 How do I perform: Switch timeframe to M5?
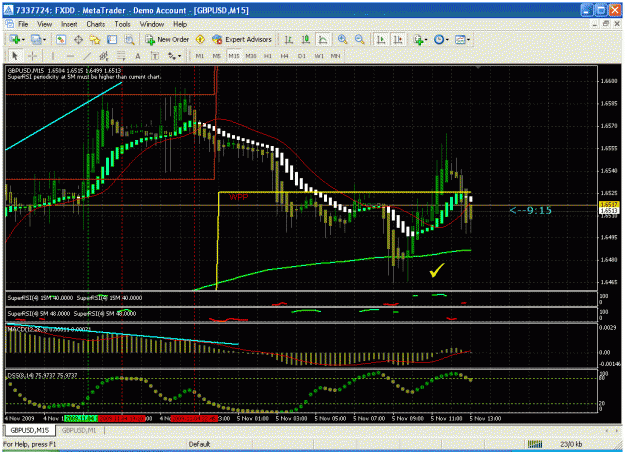tap(216, 56)
